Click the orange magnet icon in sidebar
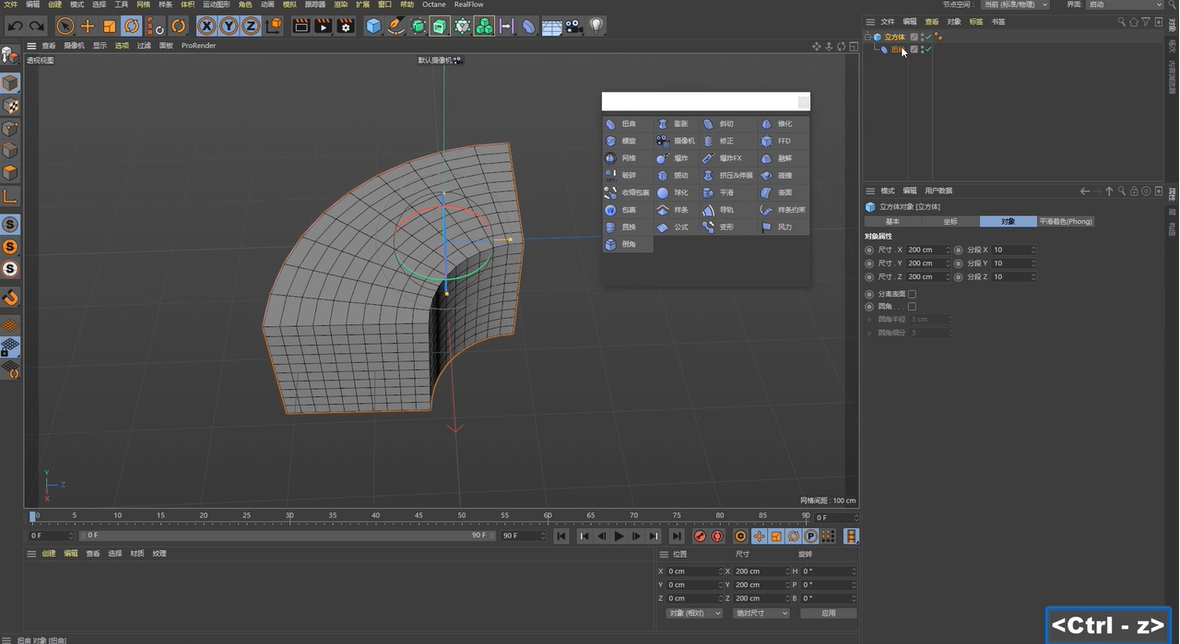Viewport: 1180px width, 644px height. [10, 298]
